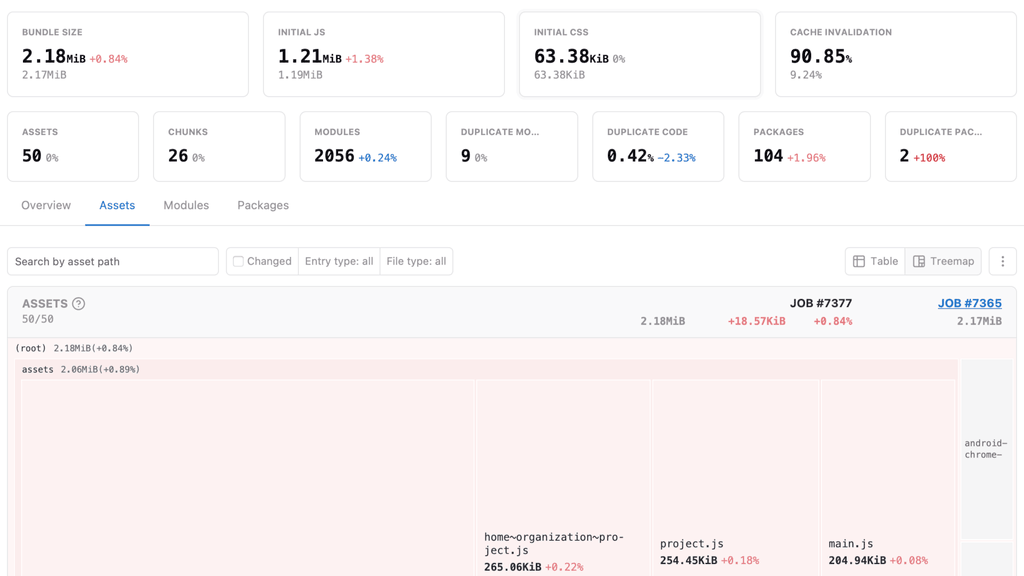The image size is (1024, 576).
Task: Click the Assets count card
Action: [73, 146]
